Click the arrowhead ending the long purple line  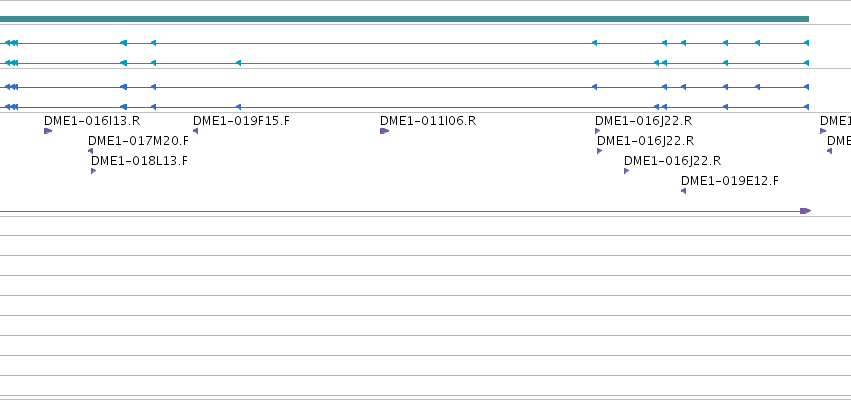(x=805, y=211)
